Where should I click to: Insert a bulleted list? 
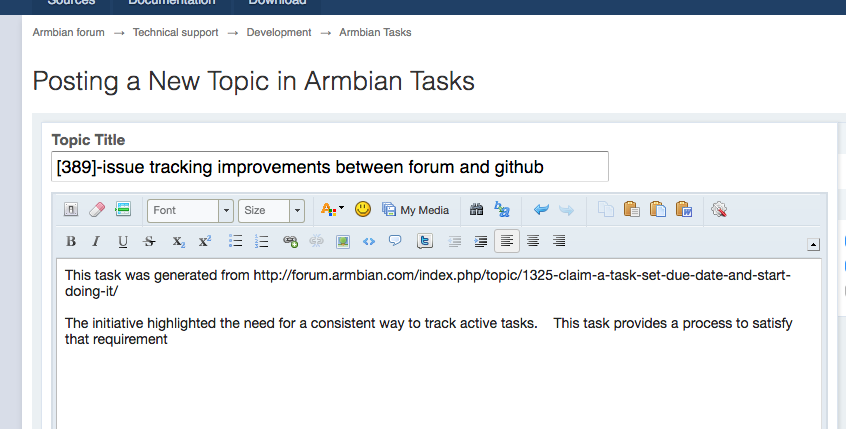coord(236,241)
